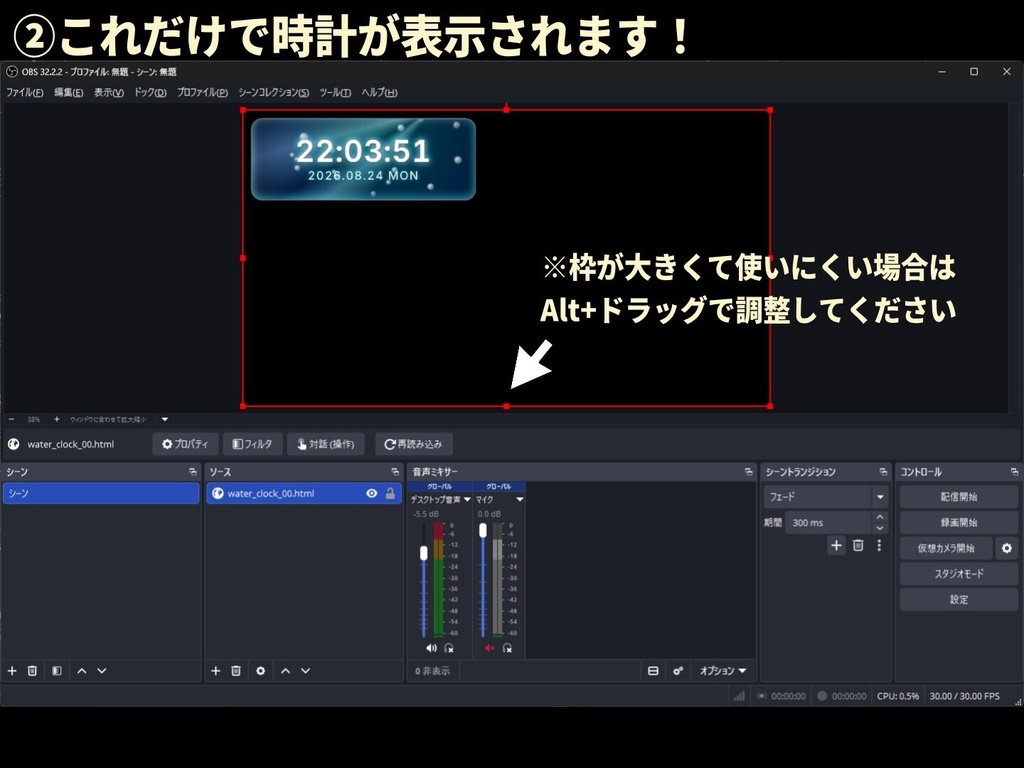Screen dimensions: 1024x768
Task: Add transition with plus button
Action: (x=837, y=545)
